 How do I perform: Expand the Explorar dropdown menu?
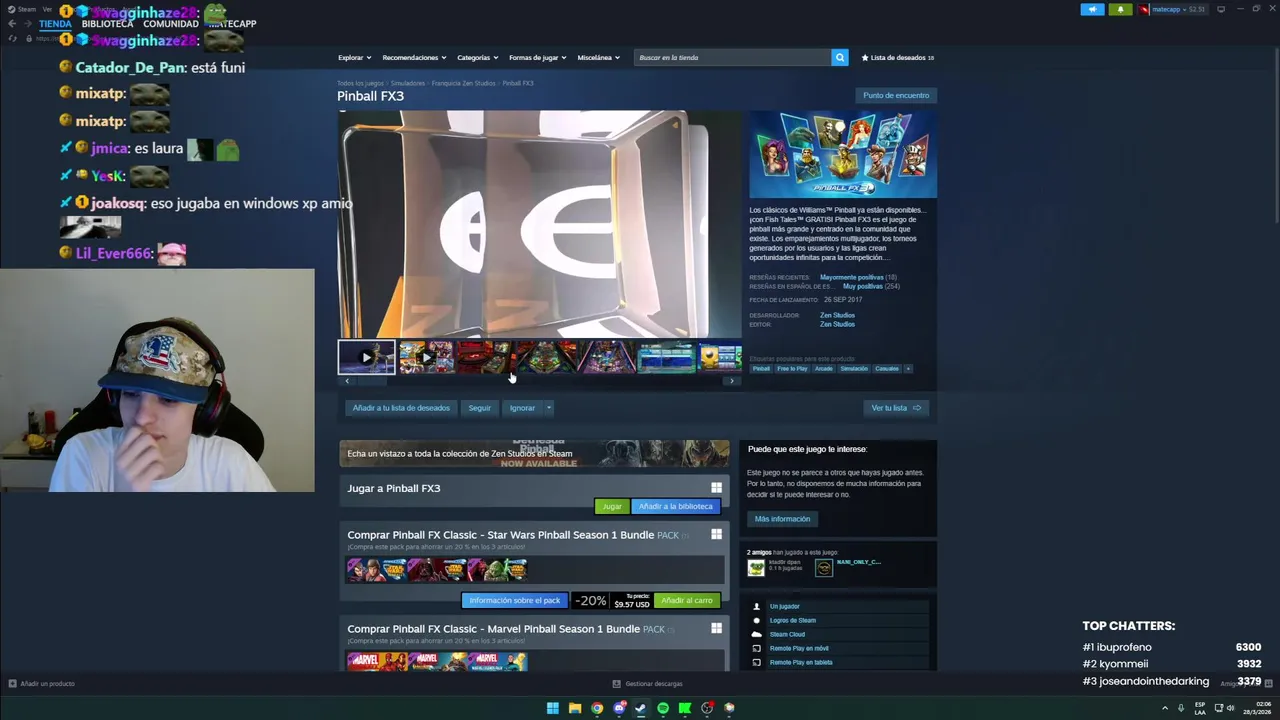tap(354, 58)
